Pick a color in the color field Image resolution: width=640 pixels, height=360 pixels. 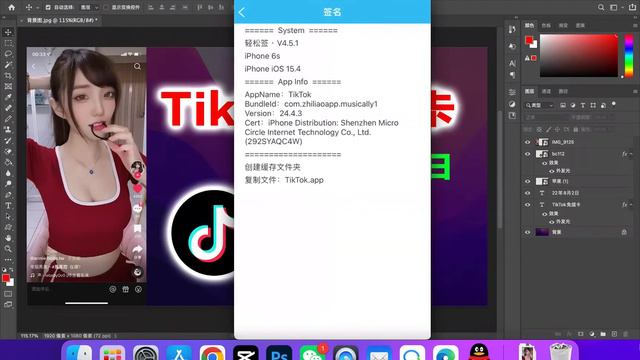(x=579, y=55)
